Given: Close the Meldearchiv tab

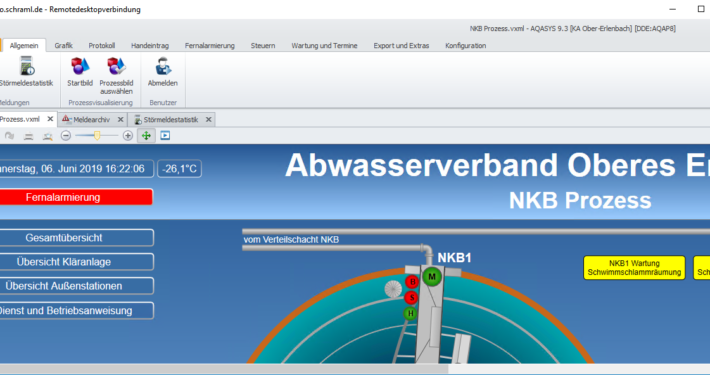Looking at the screenshot, I should [120, 120].
